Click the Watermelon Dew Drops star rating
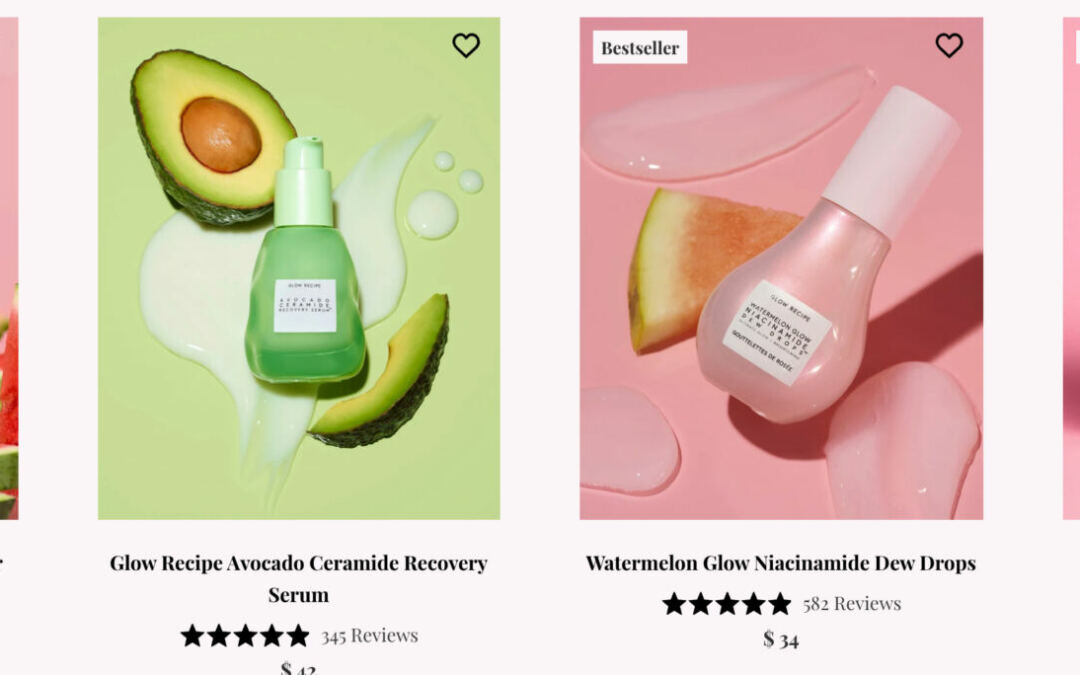Viewport: 1080px width, 675px height. (727, 603)
